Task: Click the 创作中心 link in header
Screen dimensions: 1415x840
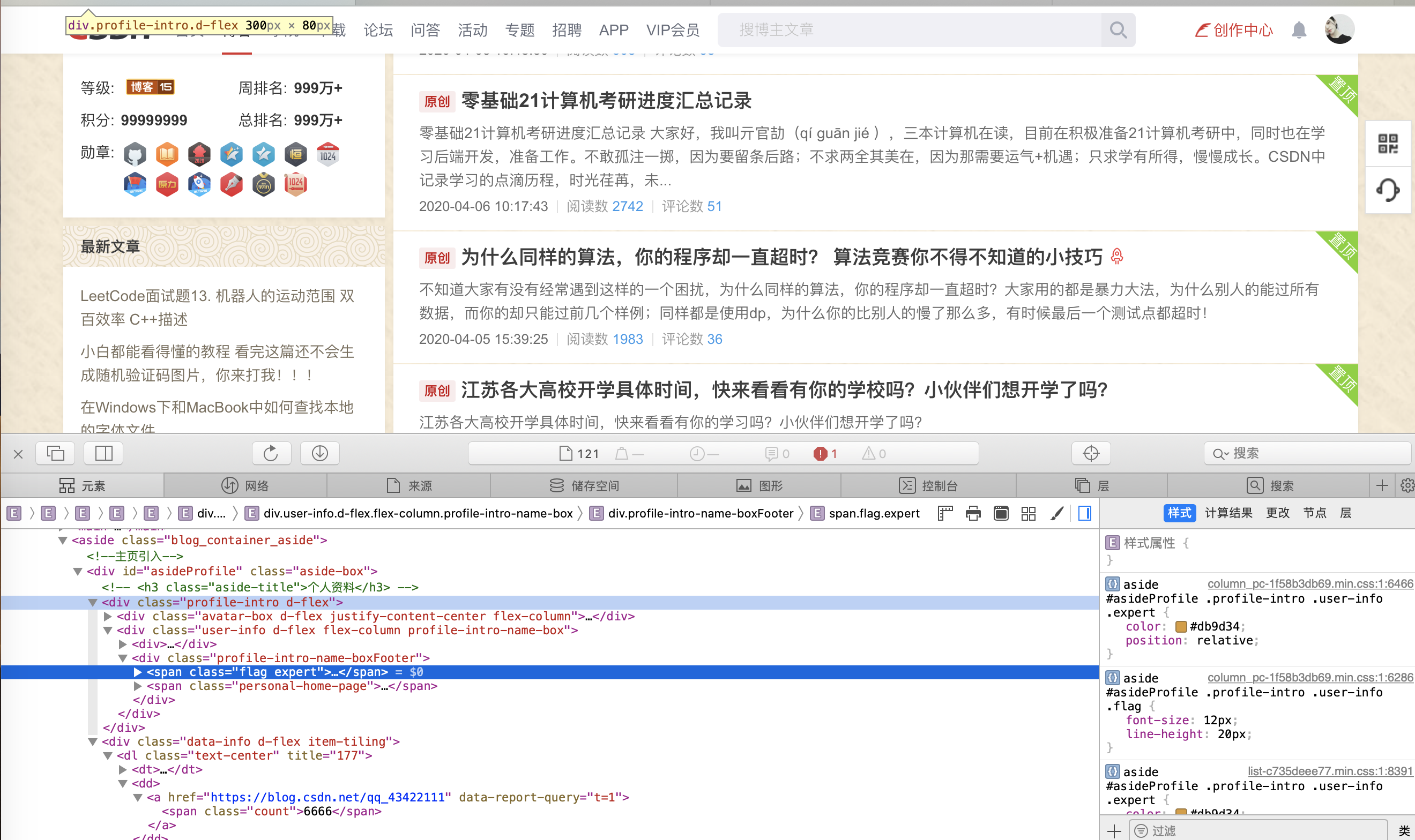Action: tap(1234, 30)
